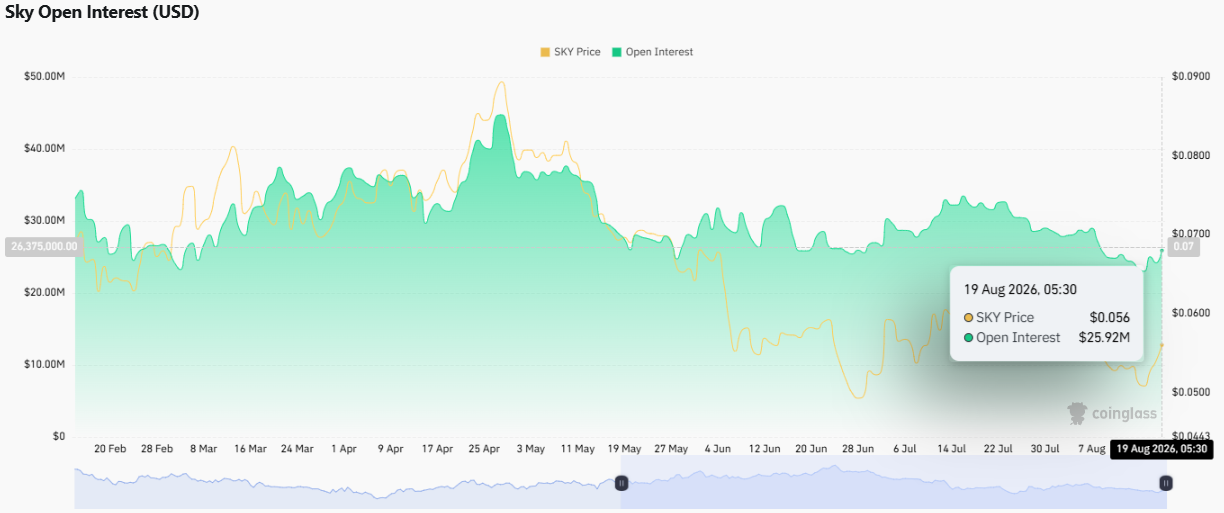Click the black 19 Aug 2026, 05:30 axis marker

pos(1160,450)
